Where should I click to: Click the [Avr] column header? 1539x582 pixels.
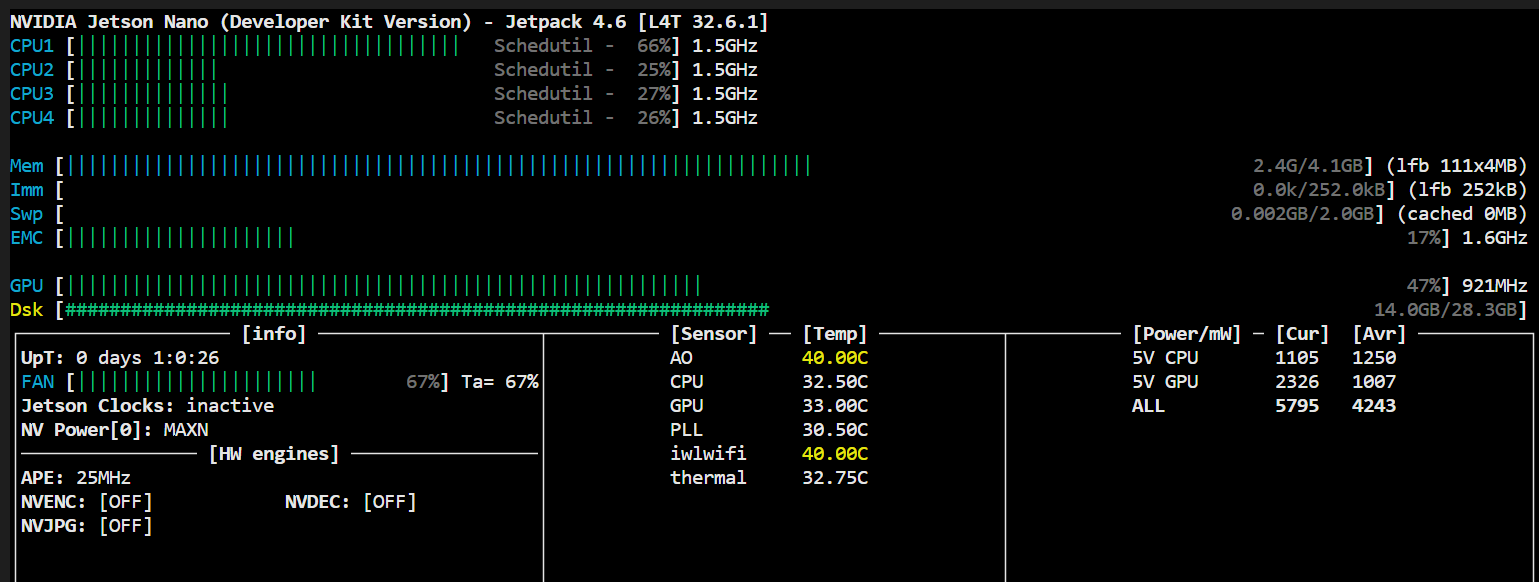[1379, 334]
